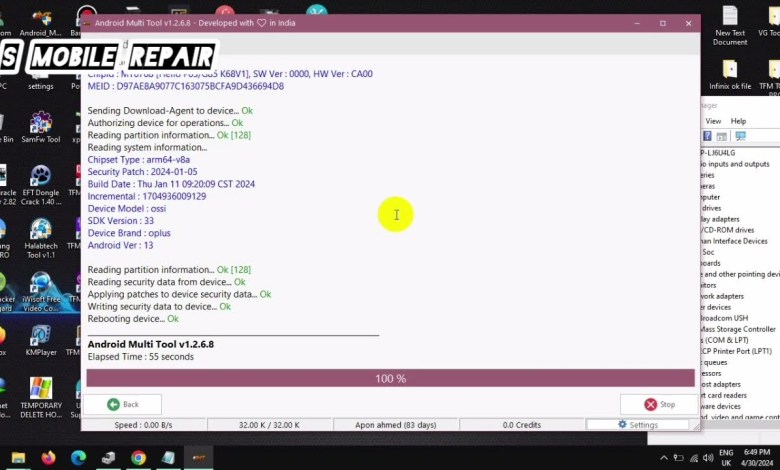The image size is (780, 470).
Task: Click the Stop button in Android Multi Tool
Action: point(659,404)
